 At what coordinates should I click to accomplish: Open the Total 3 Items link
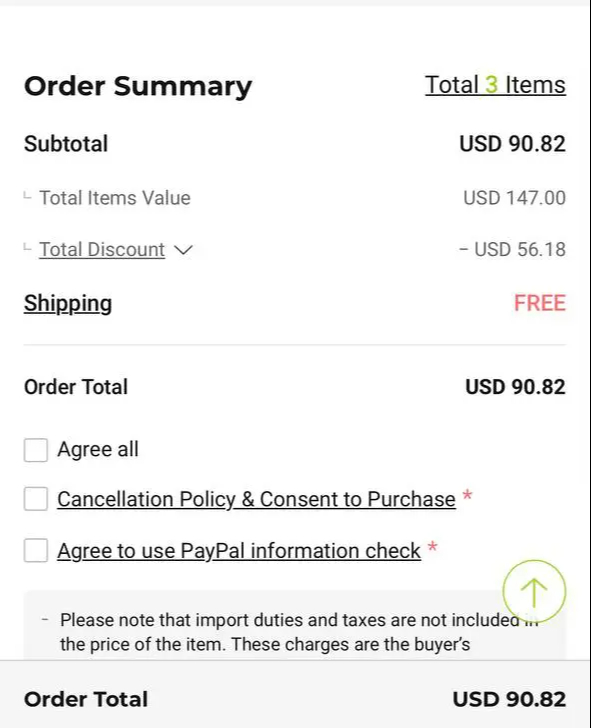[x=495, y=85]
